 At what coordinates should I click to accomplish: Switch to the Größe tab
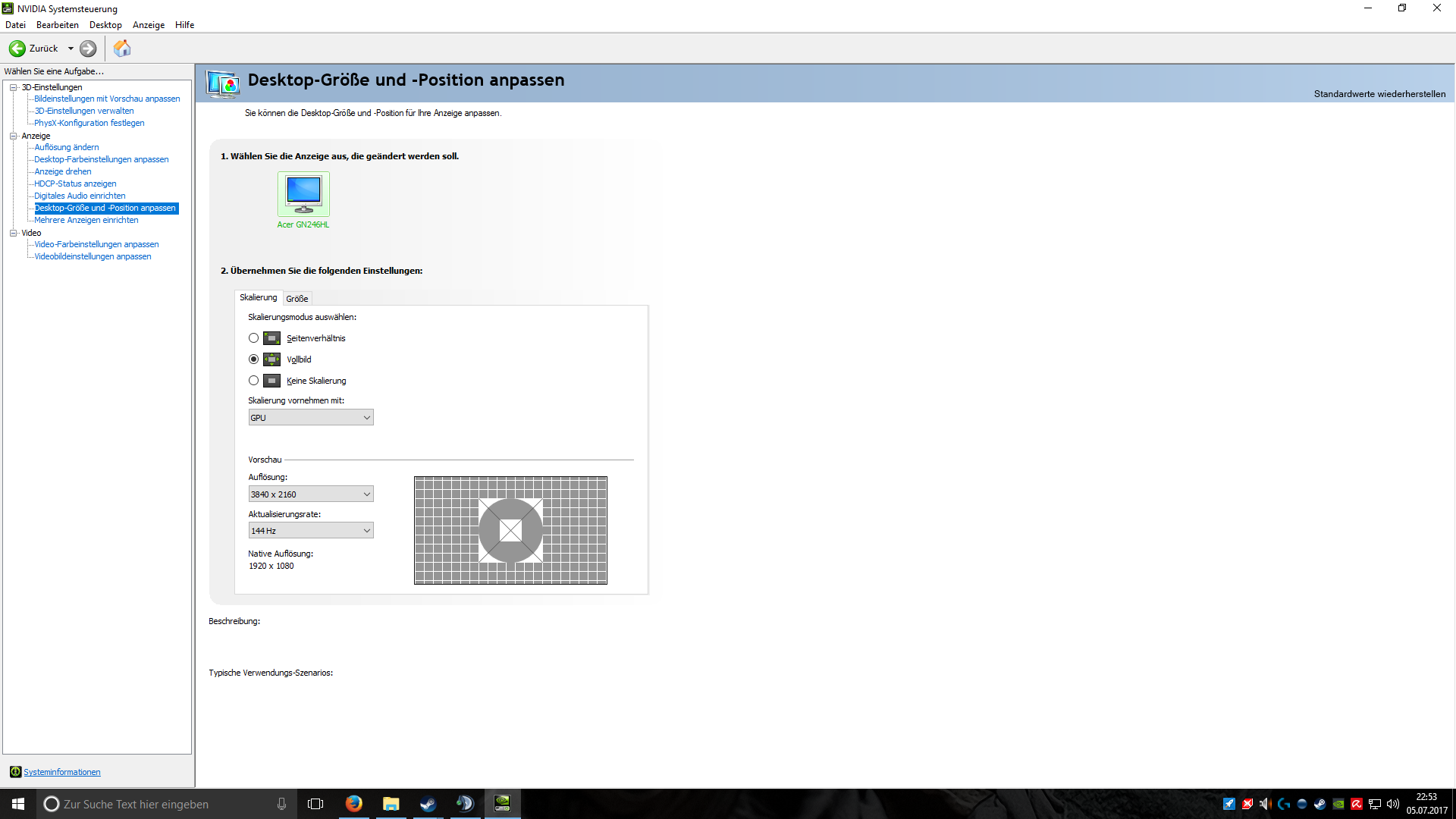tap(297, 299)
